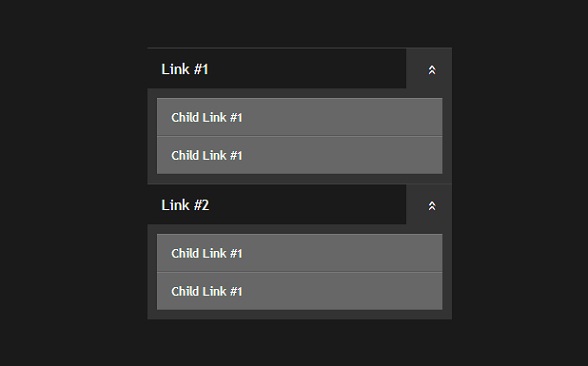Select second Child Link #1 under Link #1

tap(300, 155)
